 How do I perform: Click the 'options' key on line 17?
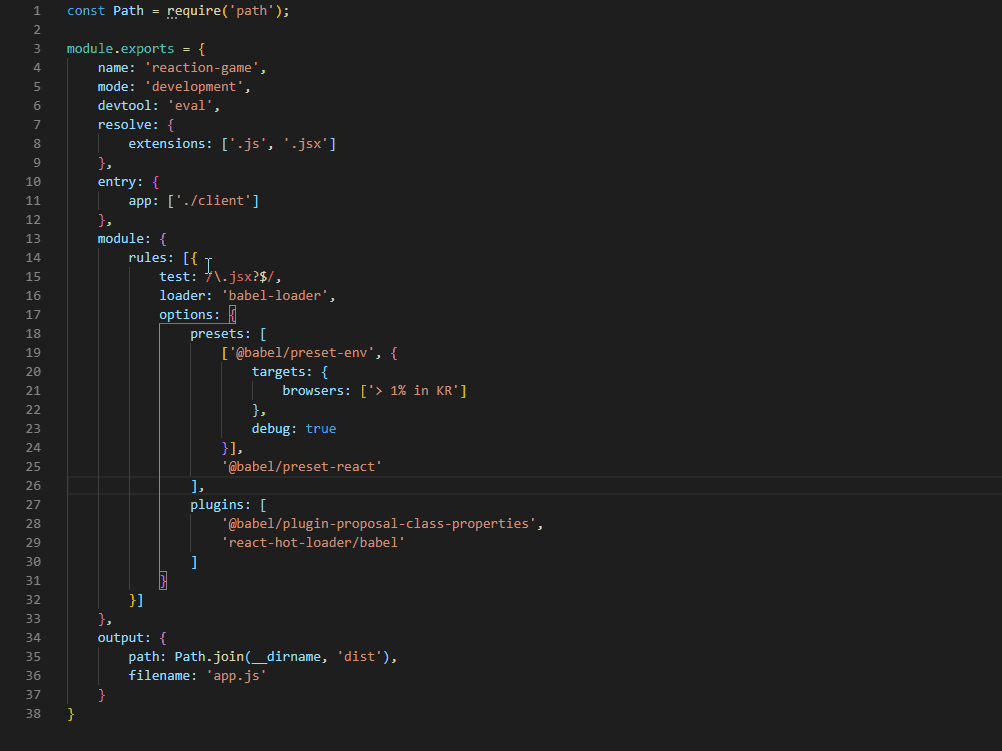click(x=186, y=314)
